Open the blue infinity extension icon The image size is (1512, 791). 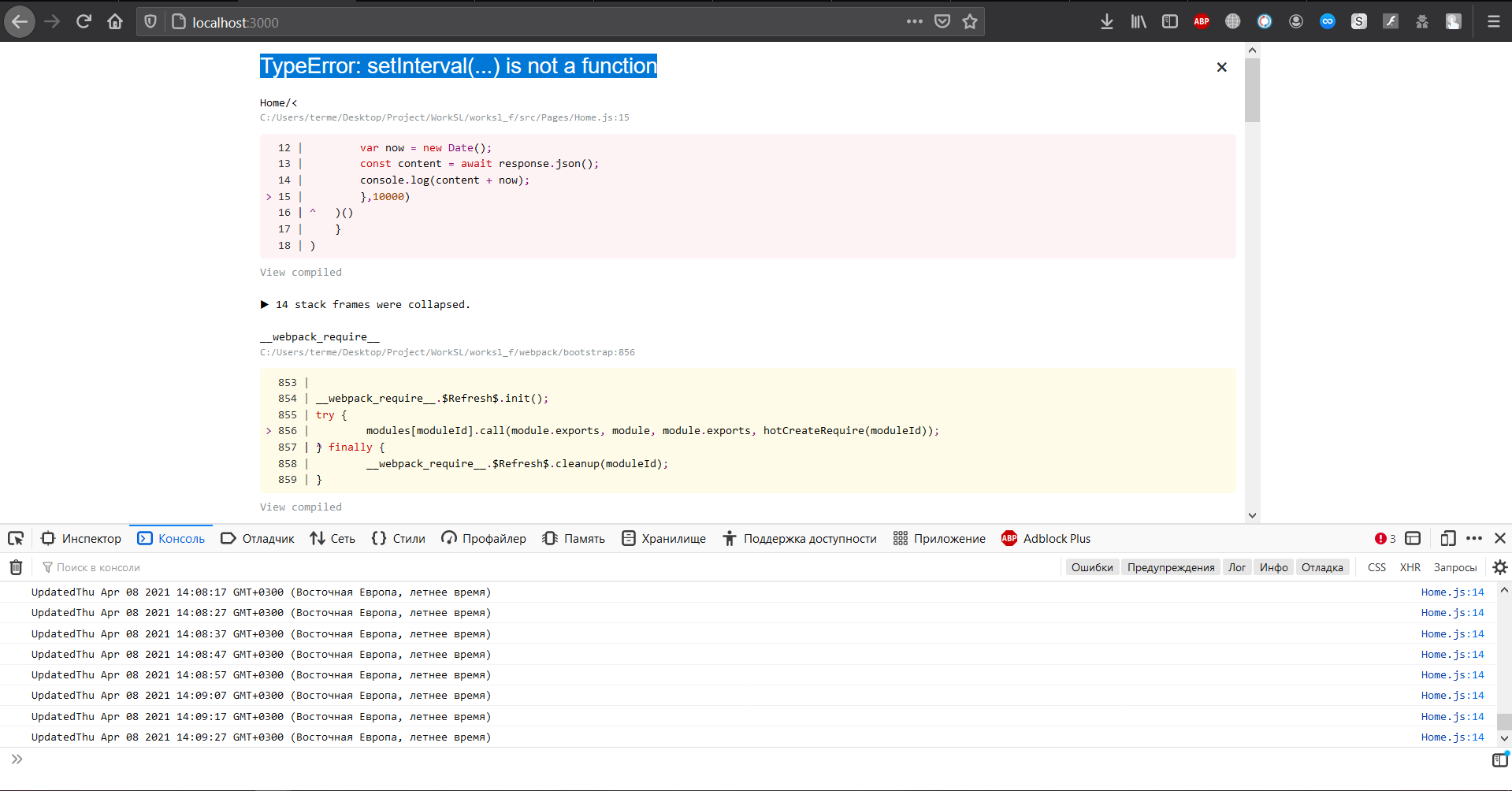[1328, 22]
